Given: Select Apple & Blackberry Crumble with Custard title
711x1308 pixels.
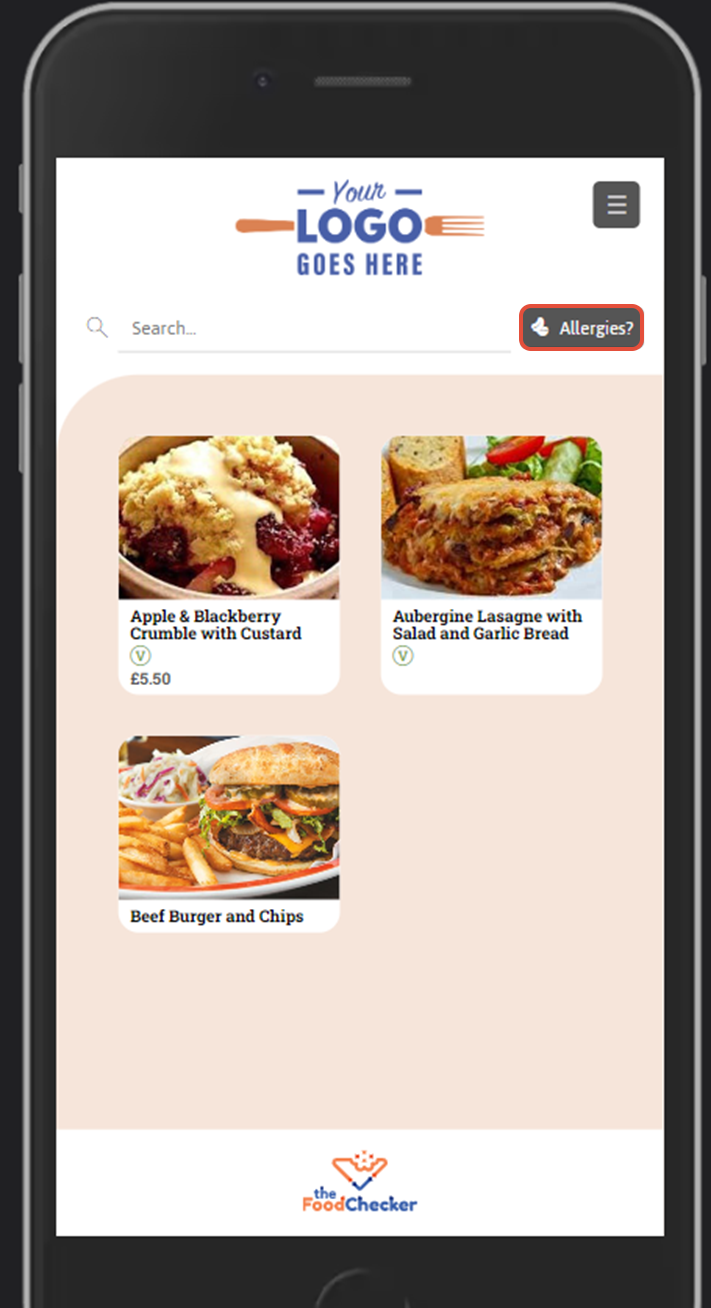Looking at the screenshot, I should click(216, 625).
